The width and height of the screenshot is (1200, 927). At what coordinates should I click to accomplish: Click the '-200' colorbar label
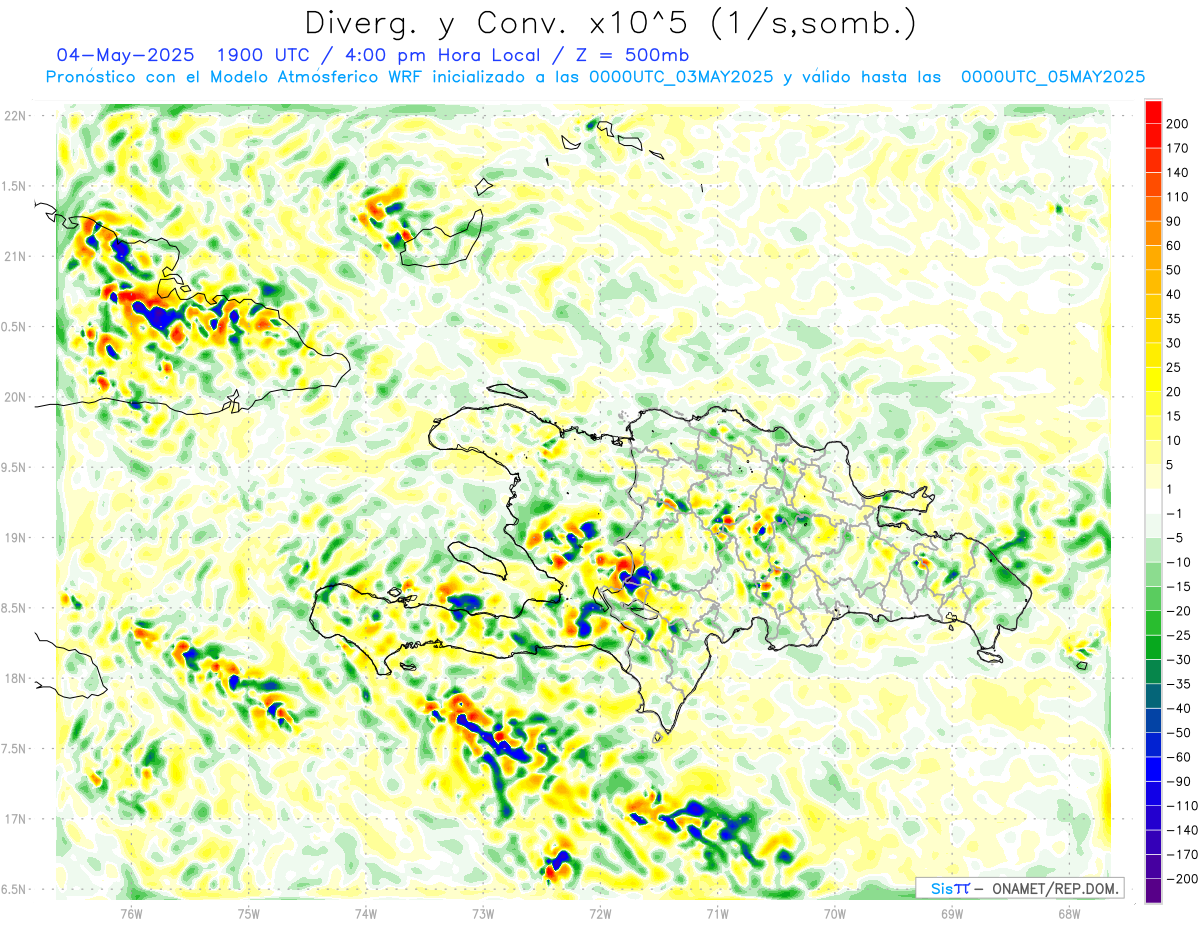[1183, 880]
